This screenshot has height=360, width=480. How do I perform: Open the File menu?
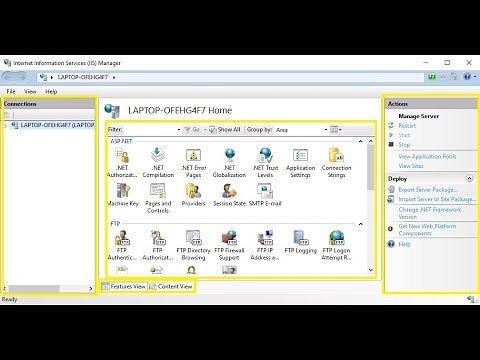click(11, 91)
